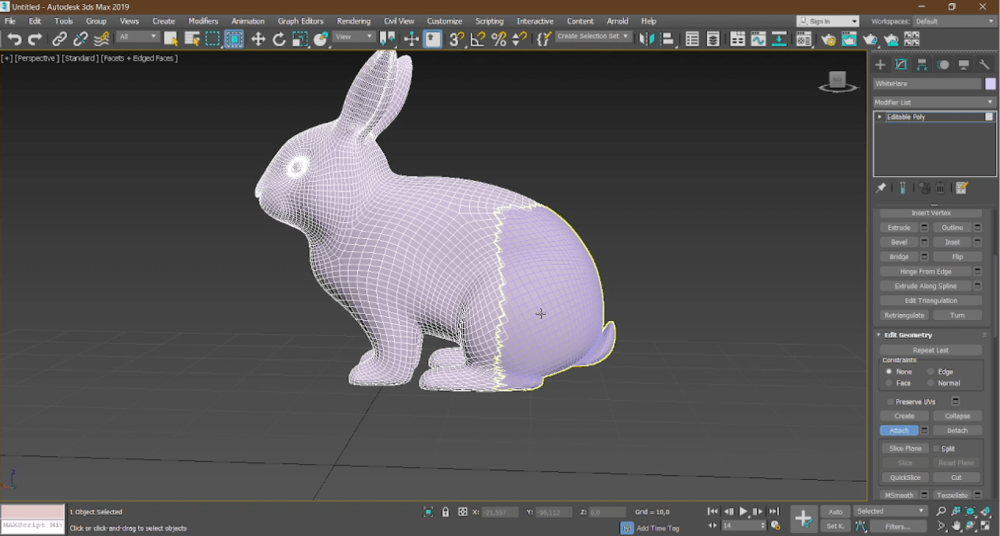Pick the Select and Scale tool
The width and height of the screenshot is (1000, 536).
tap(300, 40)
